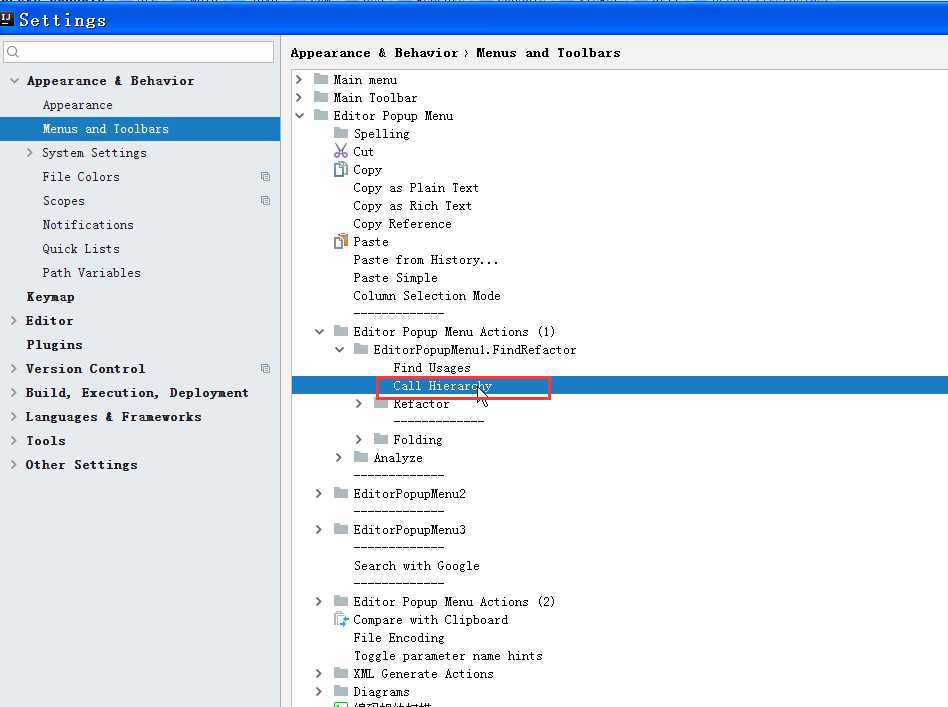The height and width of the screenshot is (707, 948).
Task: Click the Cut scissors icon
Action: (x=341, y=151)
